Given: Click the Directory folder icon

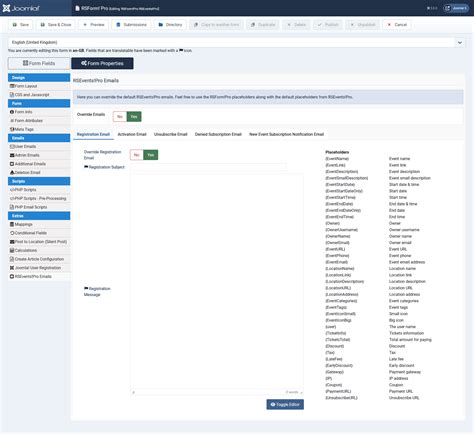Looking at the screenshot, I should click(160, 25).
